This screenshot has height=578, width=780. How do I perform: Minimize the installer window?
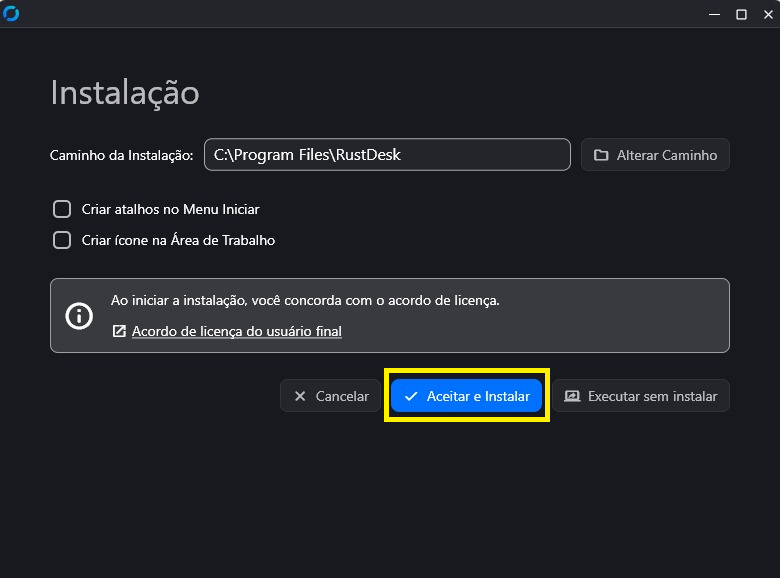[714, 14]
